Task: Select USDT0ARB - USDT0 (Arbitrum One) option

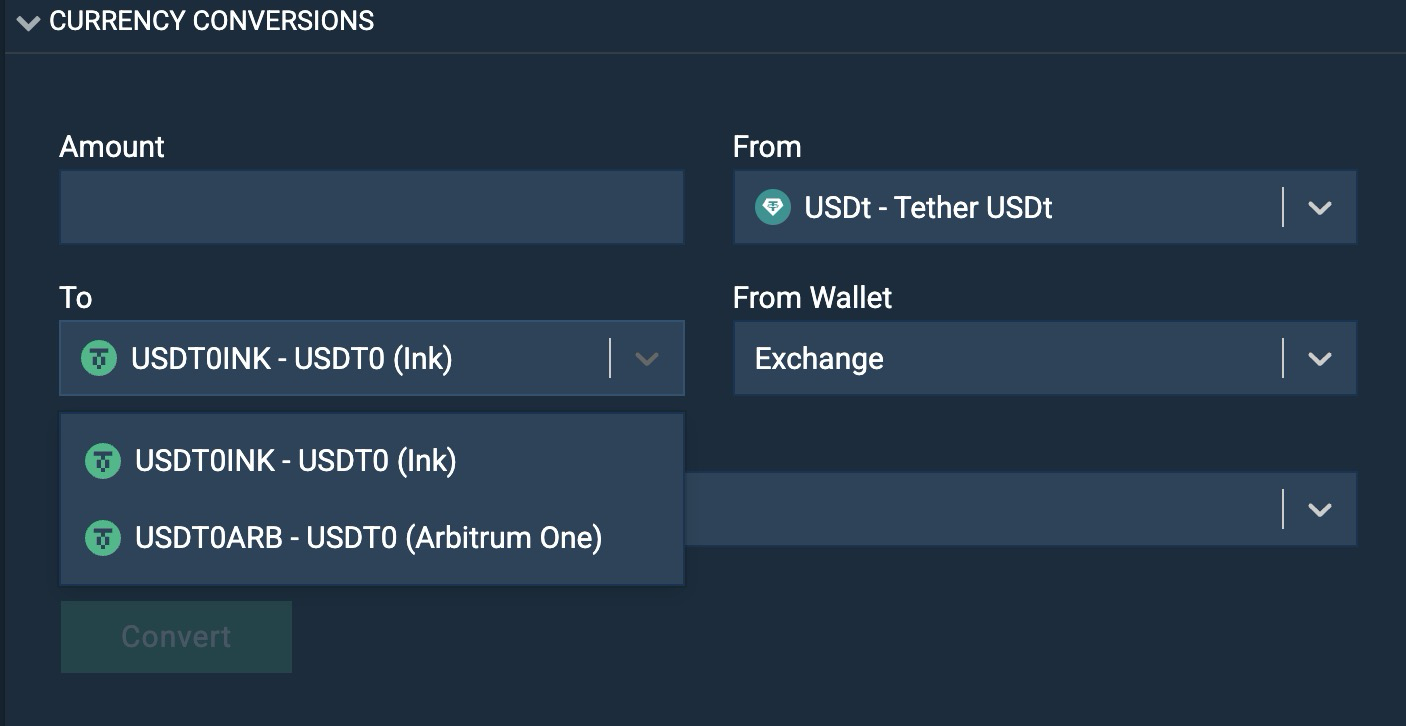Action: [372, 538]
